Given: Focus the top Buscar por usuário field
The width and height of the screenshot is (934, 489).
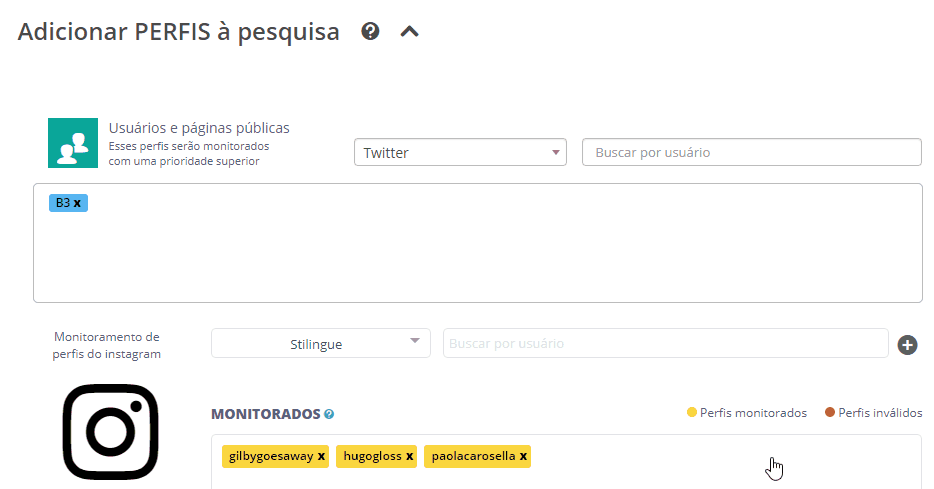Looking at the screenshot, I should [x=751, y=153].
